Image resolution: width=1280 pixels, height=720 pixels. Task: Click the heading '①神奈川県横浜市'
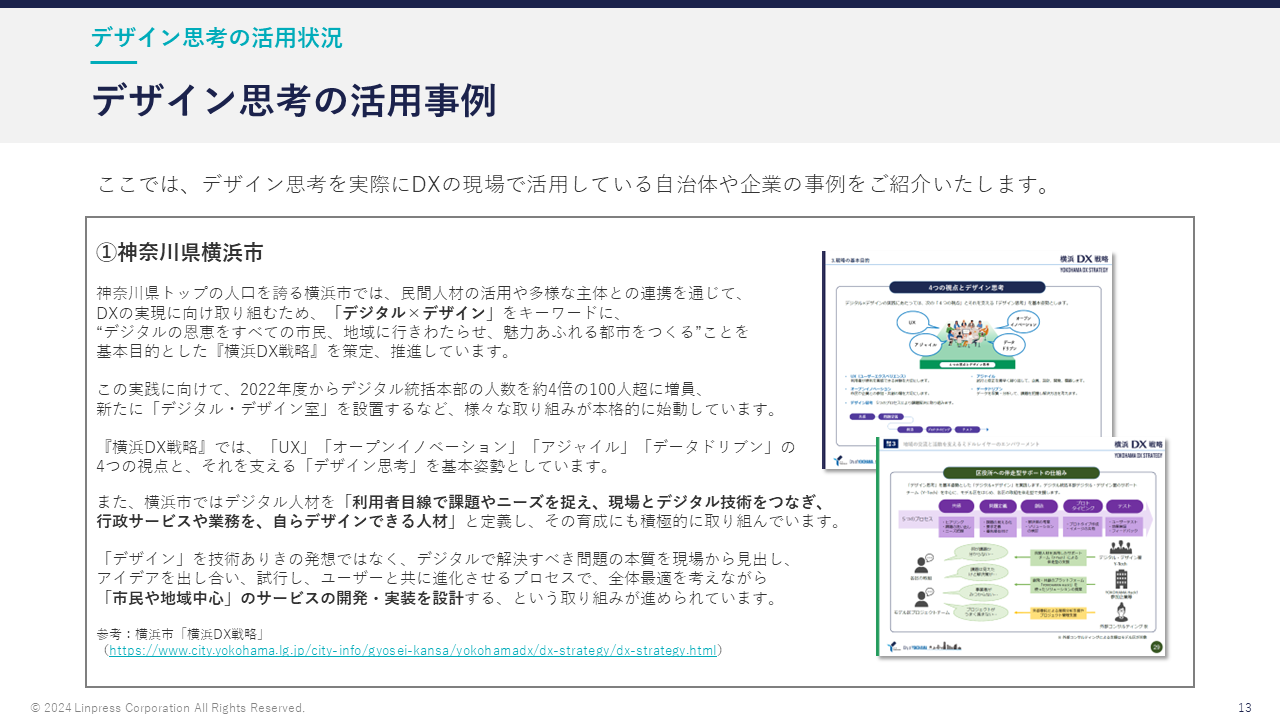(x=180, y=252)
